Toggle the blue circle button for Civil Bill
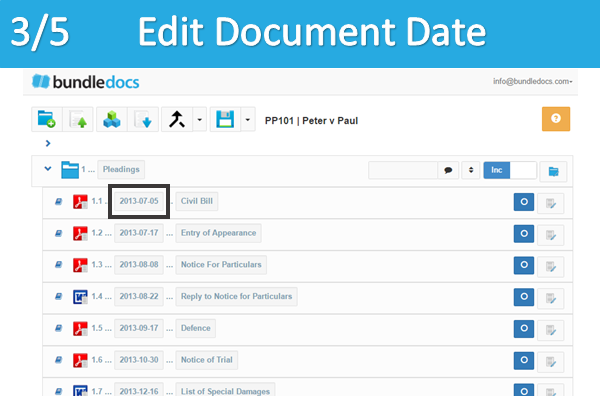The image size is (600, 400). pos(524,202)
